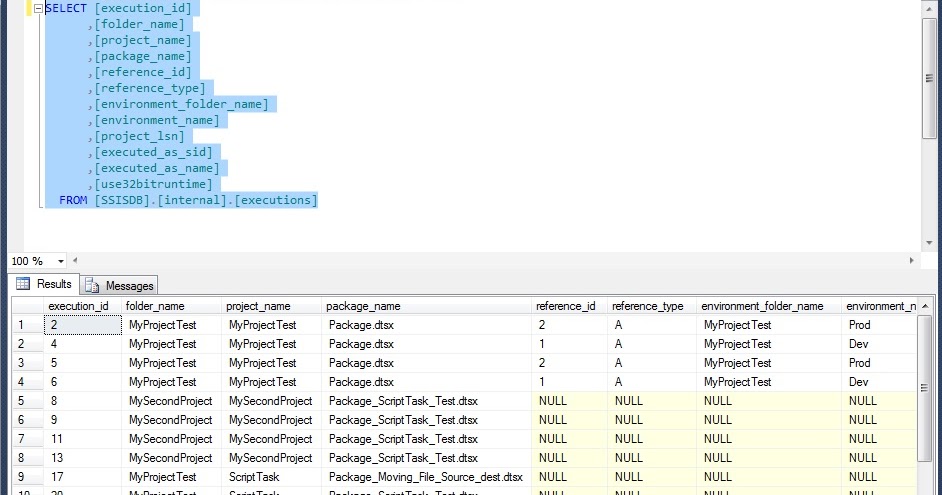Screen dimensions: 942x495
Task: Select the reference_id NULL cell in row 7
Action: tap(570, 439)
